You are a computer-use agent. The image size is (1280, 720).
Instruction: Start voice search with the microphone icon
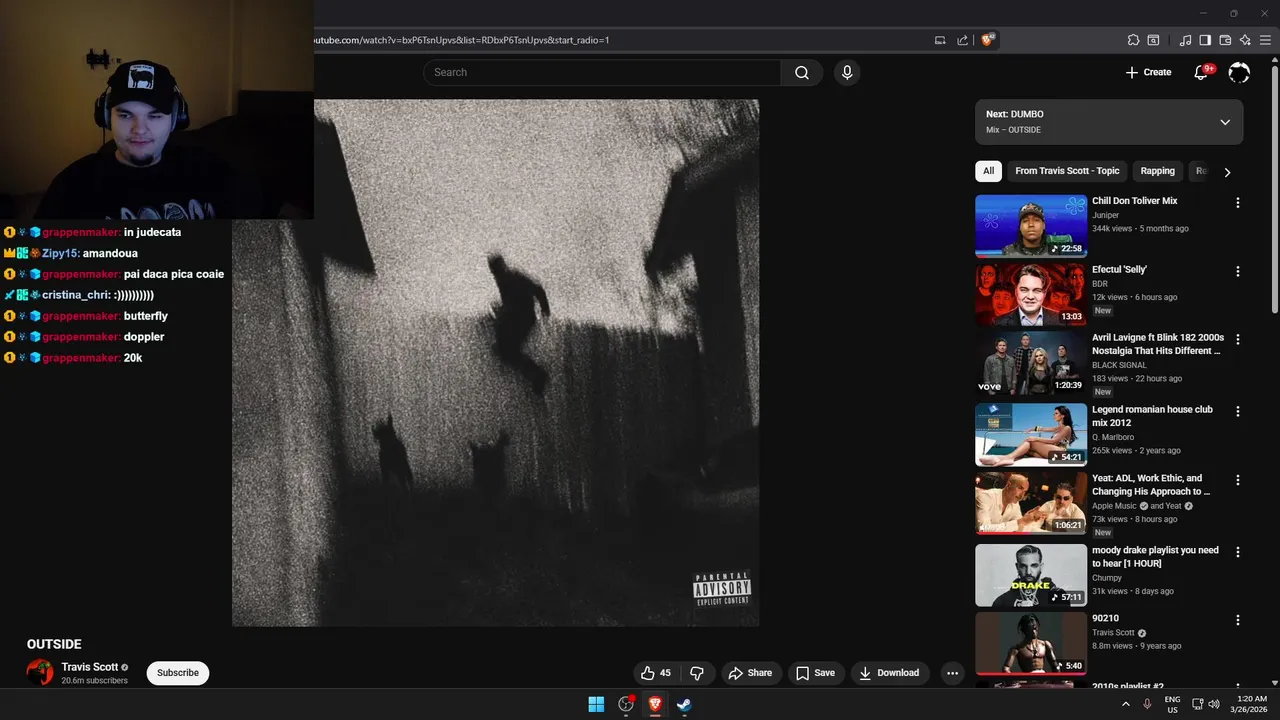tap(847, 72)
